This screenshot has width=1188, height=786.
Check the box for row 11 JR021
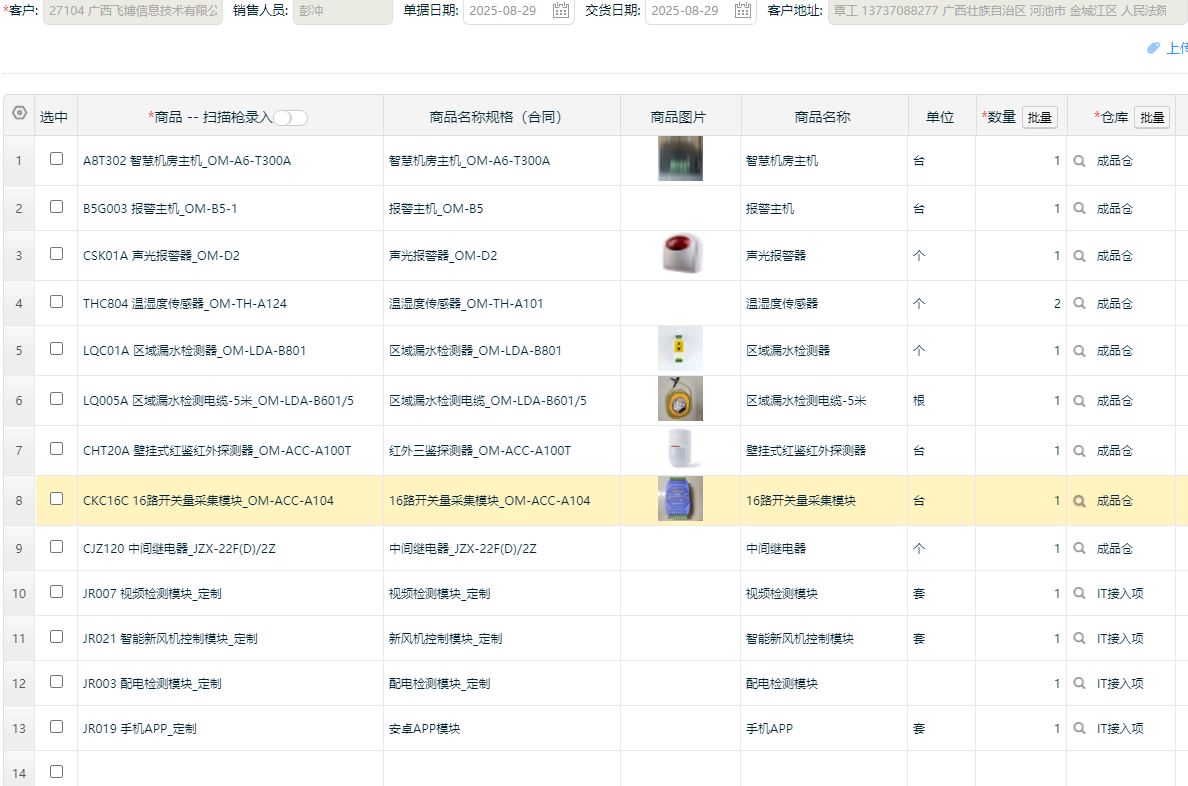56,636
